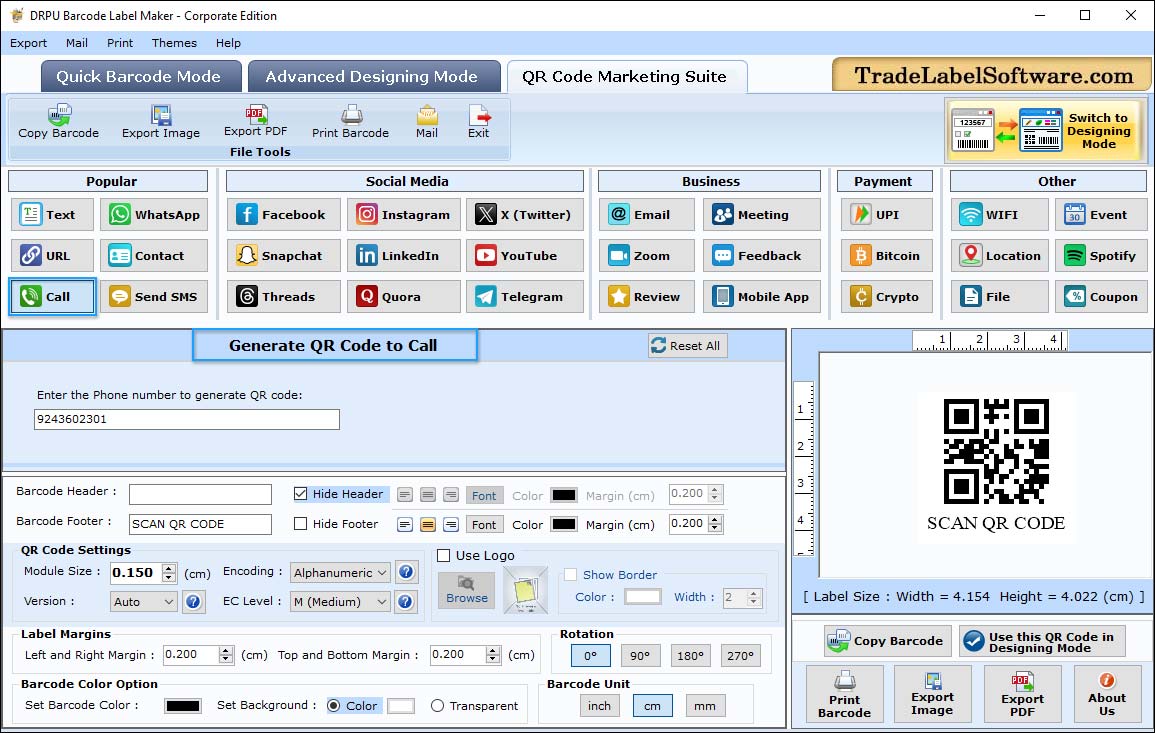The height and width of the screenshot is (733, 1155).
Task: Switch to Quick Barcode Mode tab
Action: point(140,77)
